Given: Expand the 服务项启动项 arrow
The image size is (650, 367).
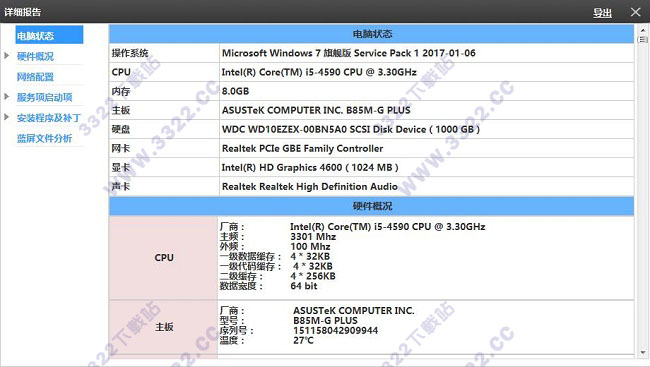Looking at the screenshot, I should pyautogui.click(x=7, y=97).
